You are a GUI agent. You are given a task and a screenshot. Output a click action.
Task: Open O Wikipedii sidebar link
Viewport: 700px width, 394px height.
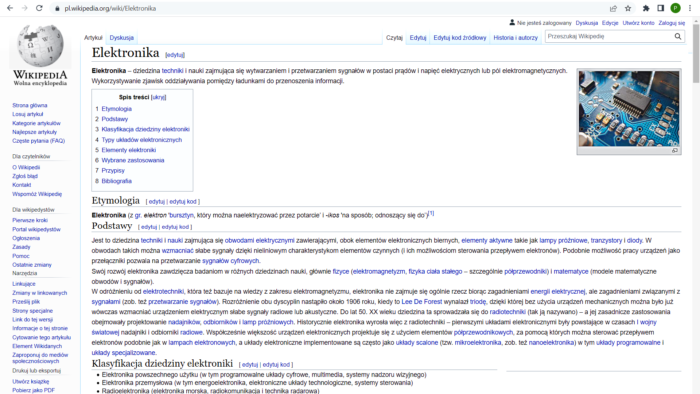coord(26,167)
